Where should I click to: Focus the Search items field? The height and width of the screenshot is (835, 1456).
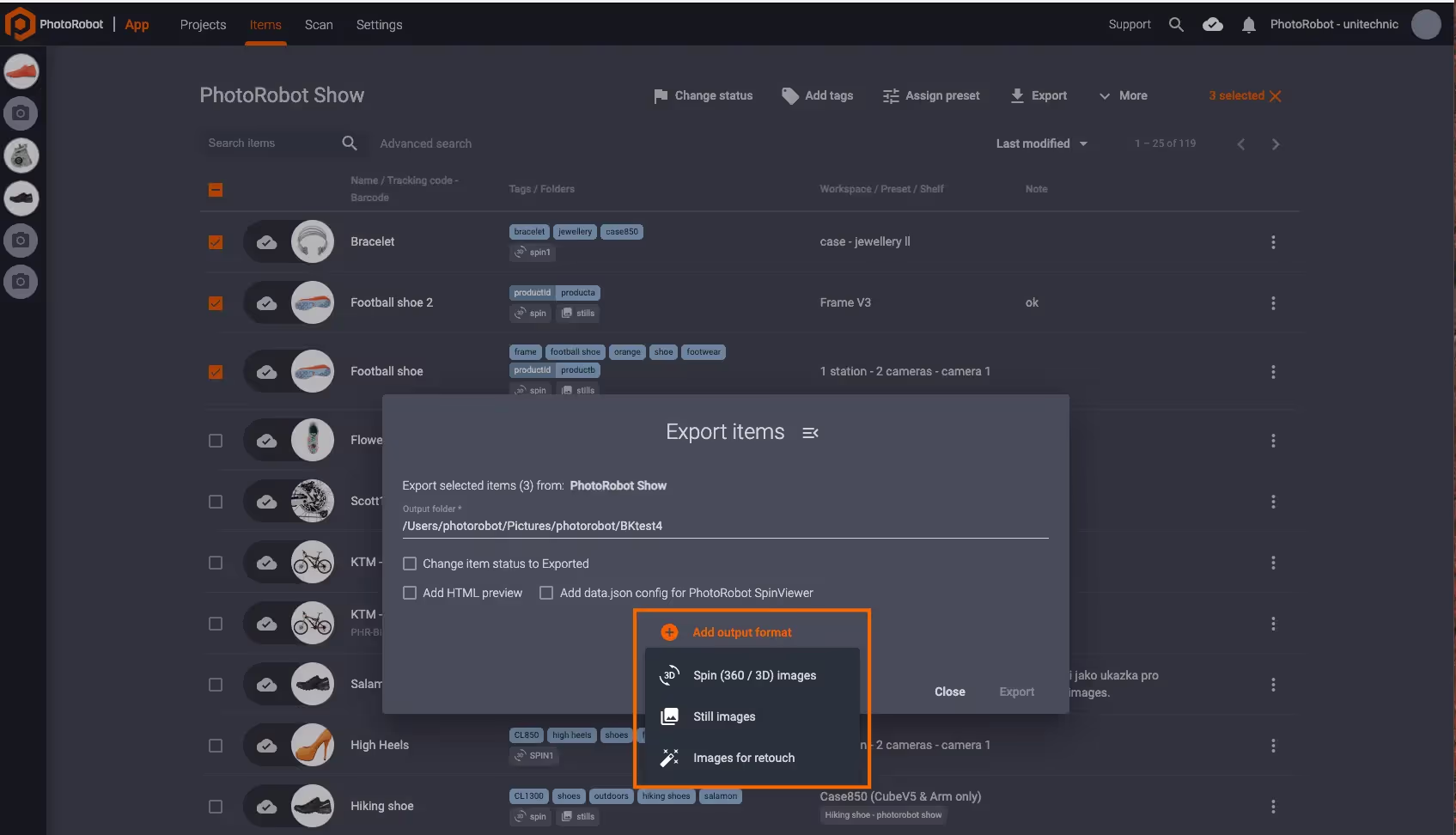coord(271,143)
